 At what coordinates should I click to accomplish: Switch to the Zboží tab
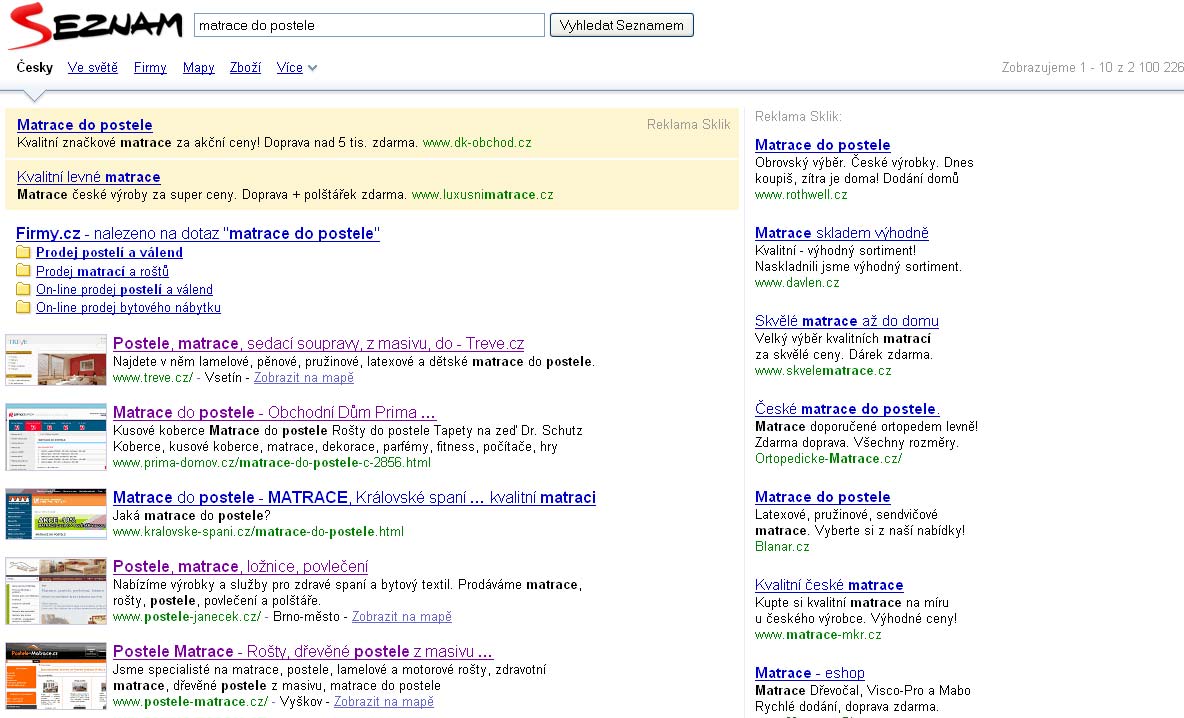[x=245, y=67]
